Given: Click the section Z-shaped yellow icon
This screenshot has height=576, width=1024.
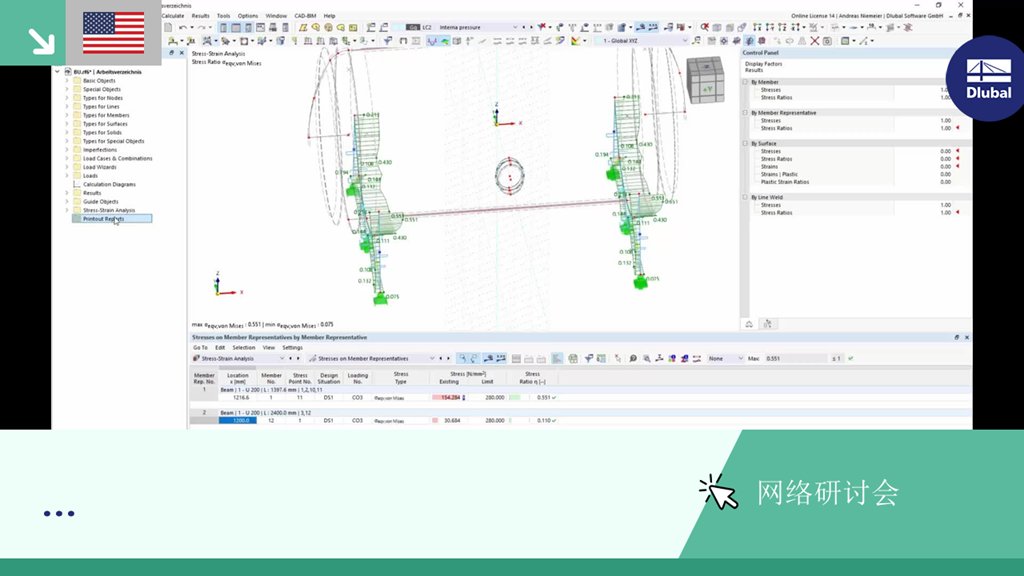Looking at the screenshot, I should [302, 27].
